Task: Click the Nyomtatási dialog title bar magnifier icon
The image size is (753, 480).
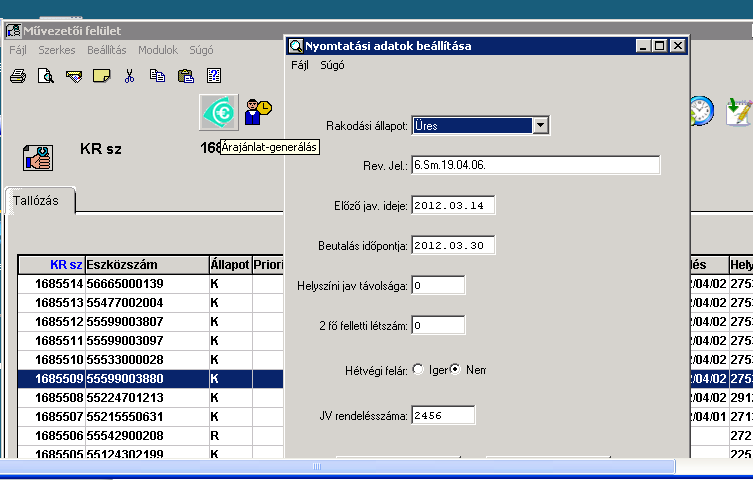Action: pos(296,46)
